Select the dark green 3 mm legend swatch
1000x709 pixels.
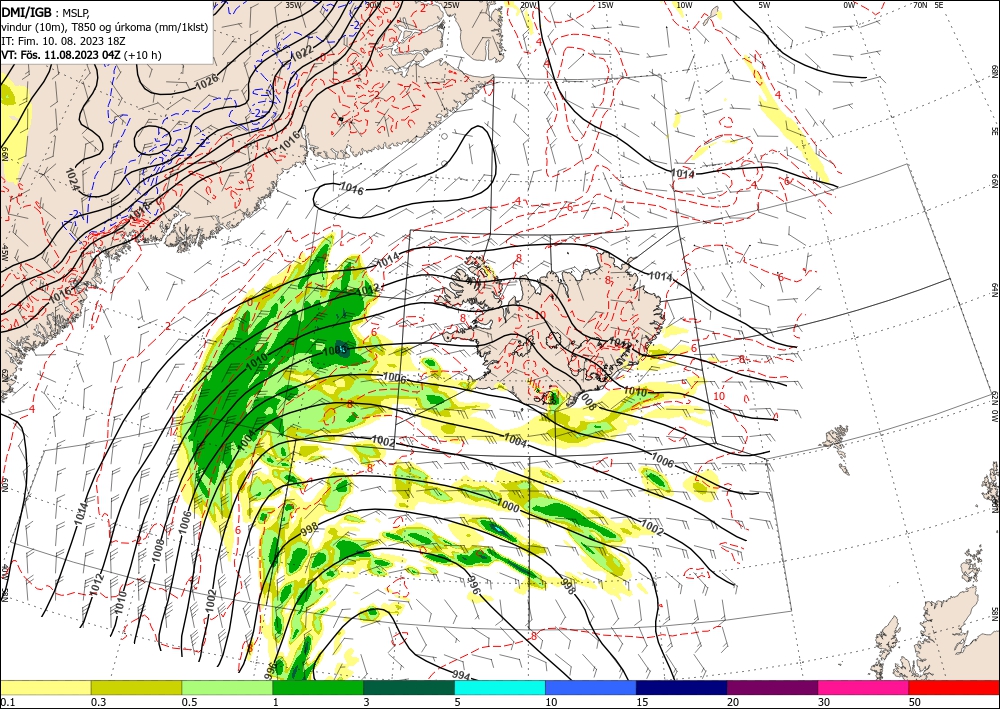click(x=409, y=687)
